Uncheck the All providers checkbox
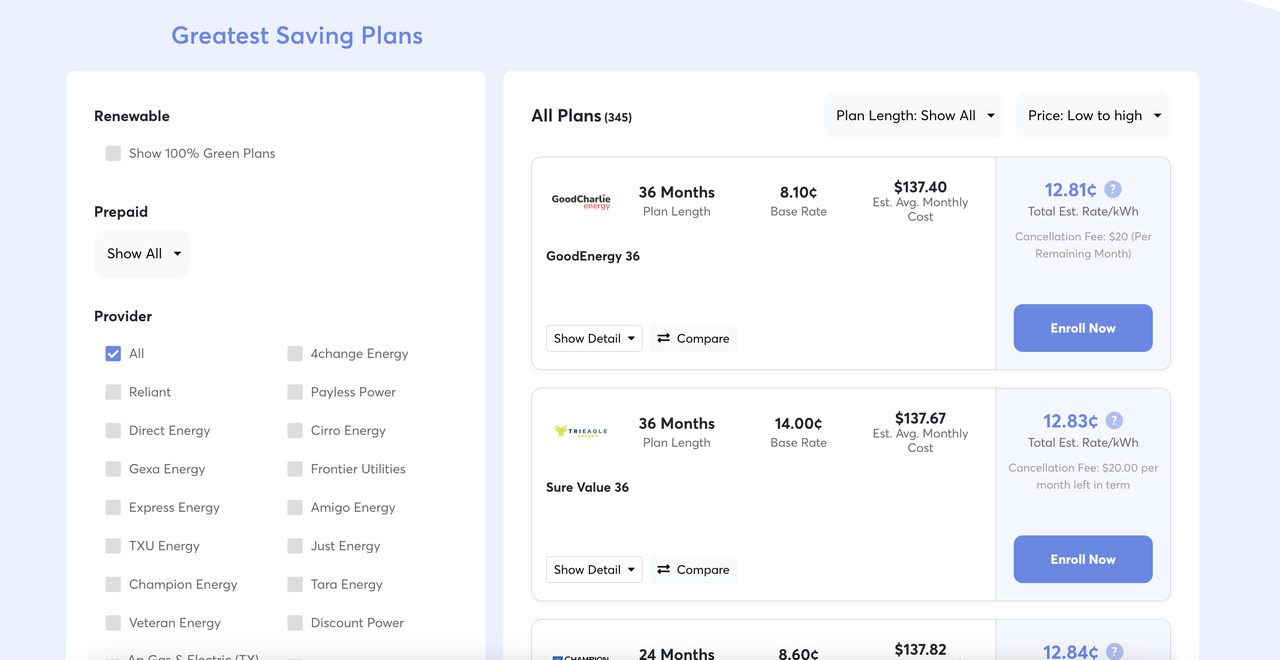 (113, 353)
